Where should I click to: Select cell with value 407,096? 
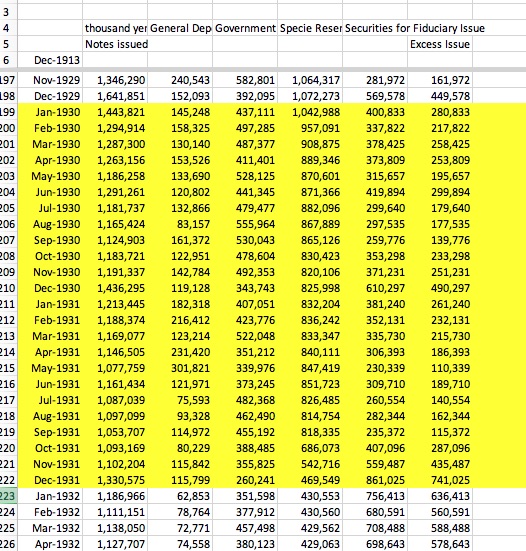pyautogui.click(x=375, y=448)
